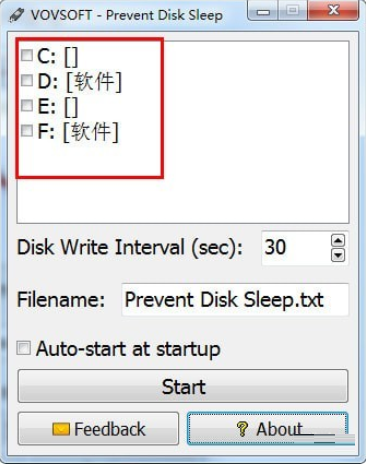Screen dimensions: 366x464
Task: Click the envelope icon on Feedback button
Action: point(61,429)
